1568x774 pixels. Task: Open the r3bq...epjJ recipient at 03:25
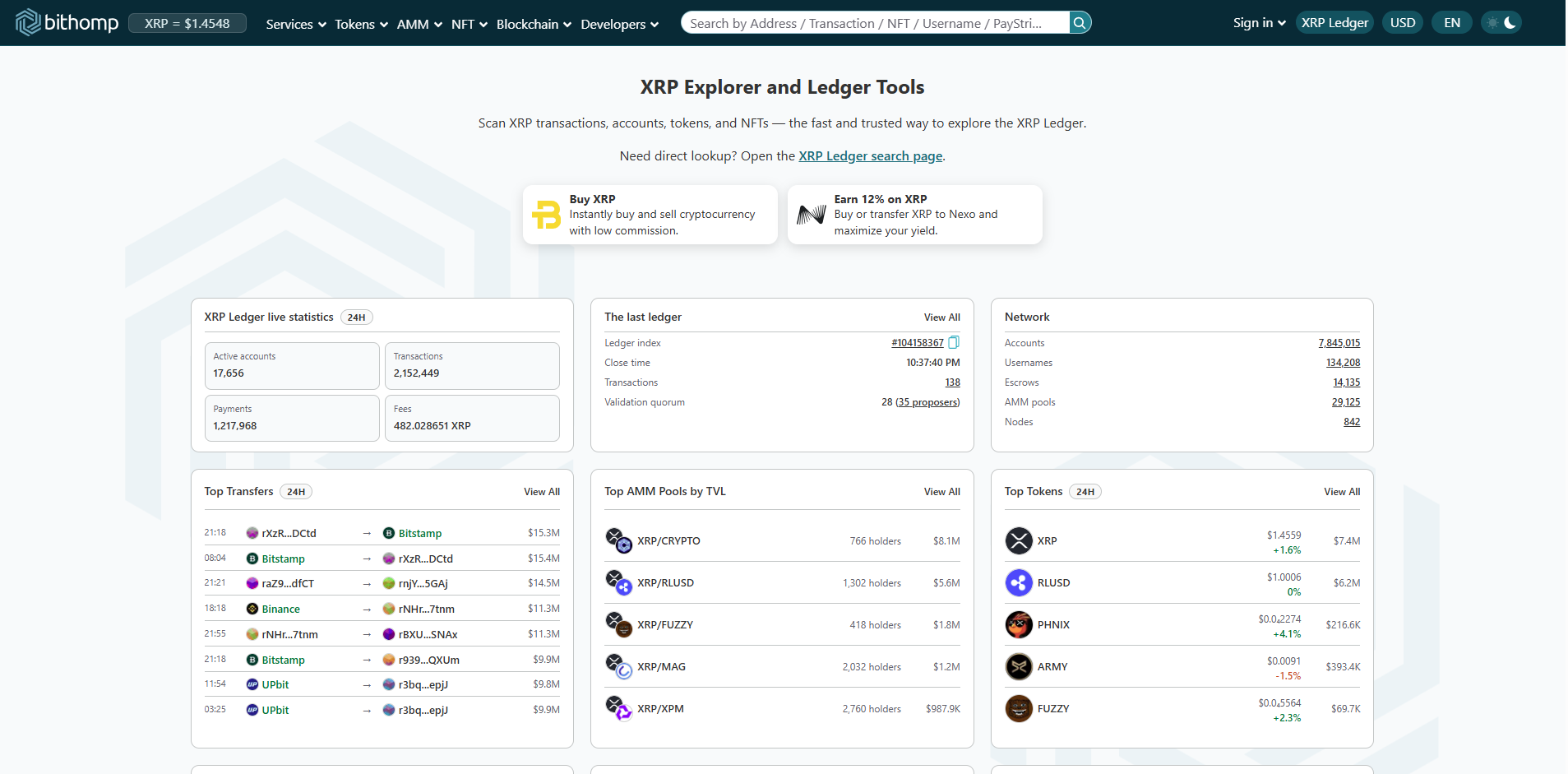click(423, 711)
